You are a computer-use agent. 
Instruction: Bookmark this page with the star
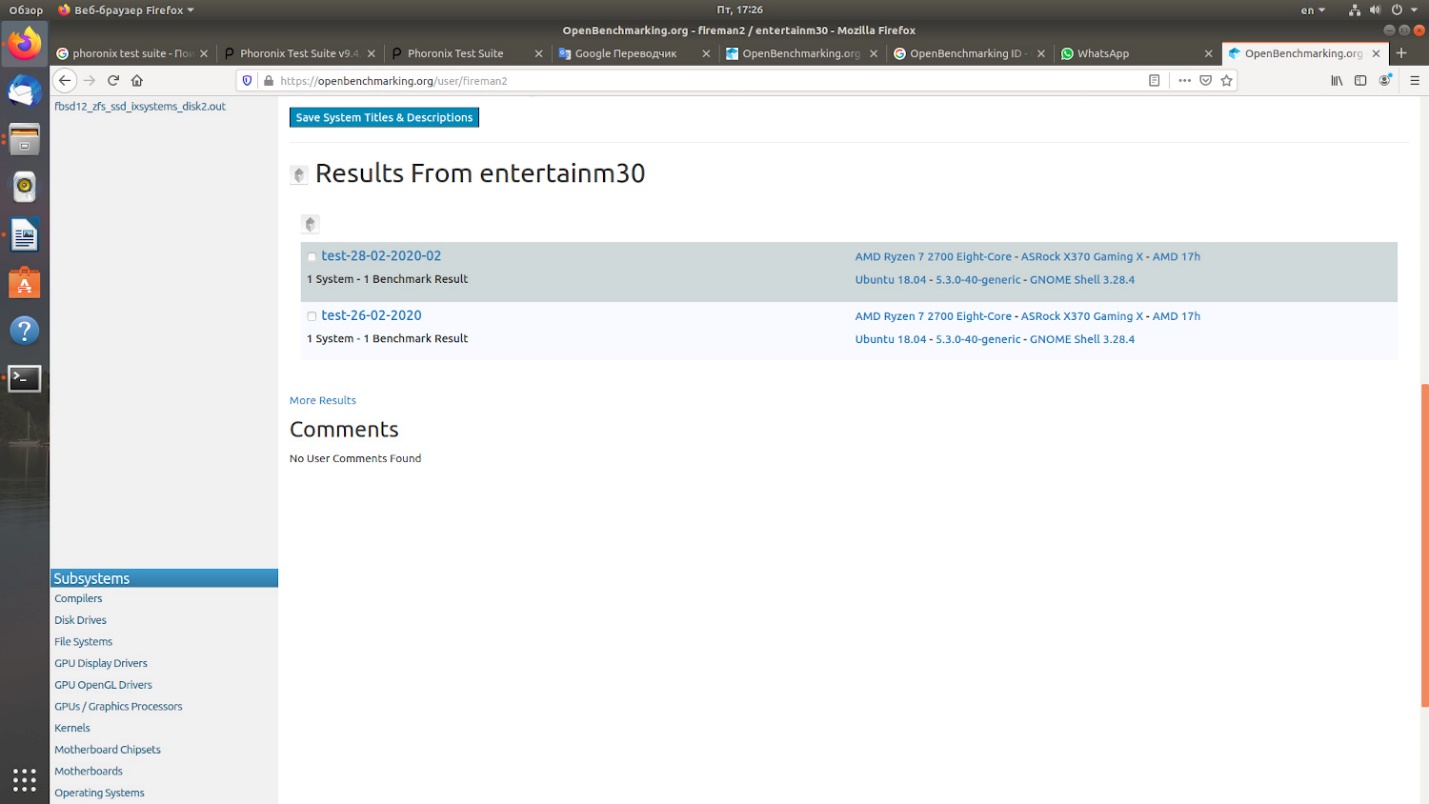[1226, 80]
